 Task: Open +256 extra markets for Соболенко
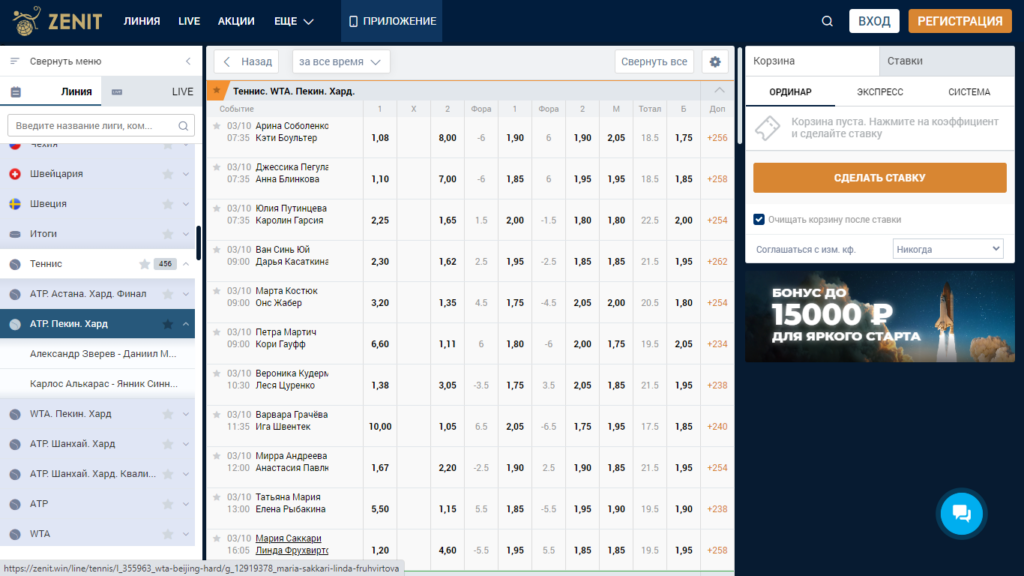pyautogui.click(x=717, y=138)
